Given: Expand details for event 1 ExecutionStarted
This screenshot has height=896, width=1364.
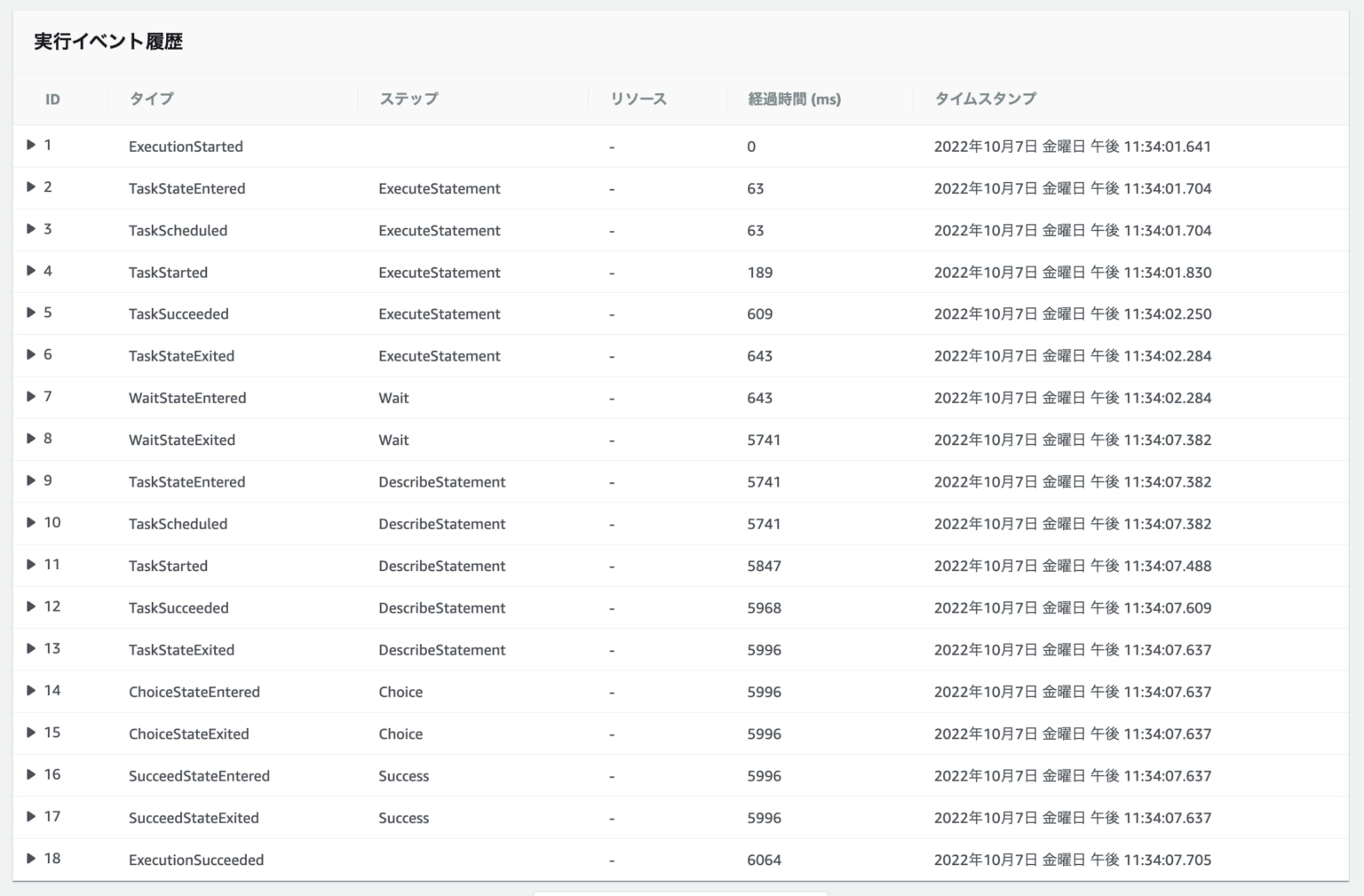Looking at the screenshot, I should point(30,146).
